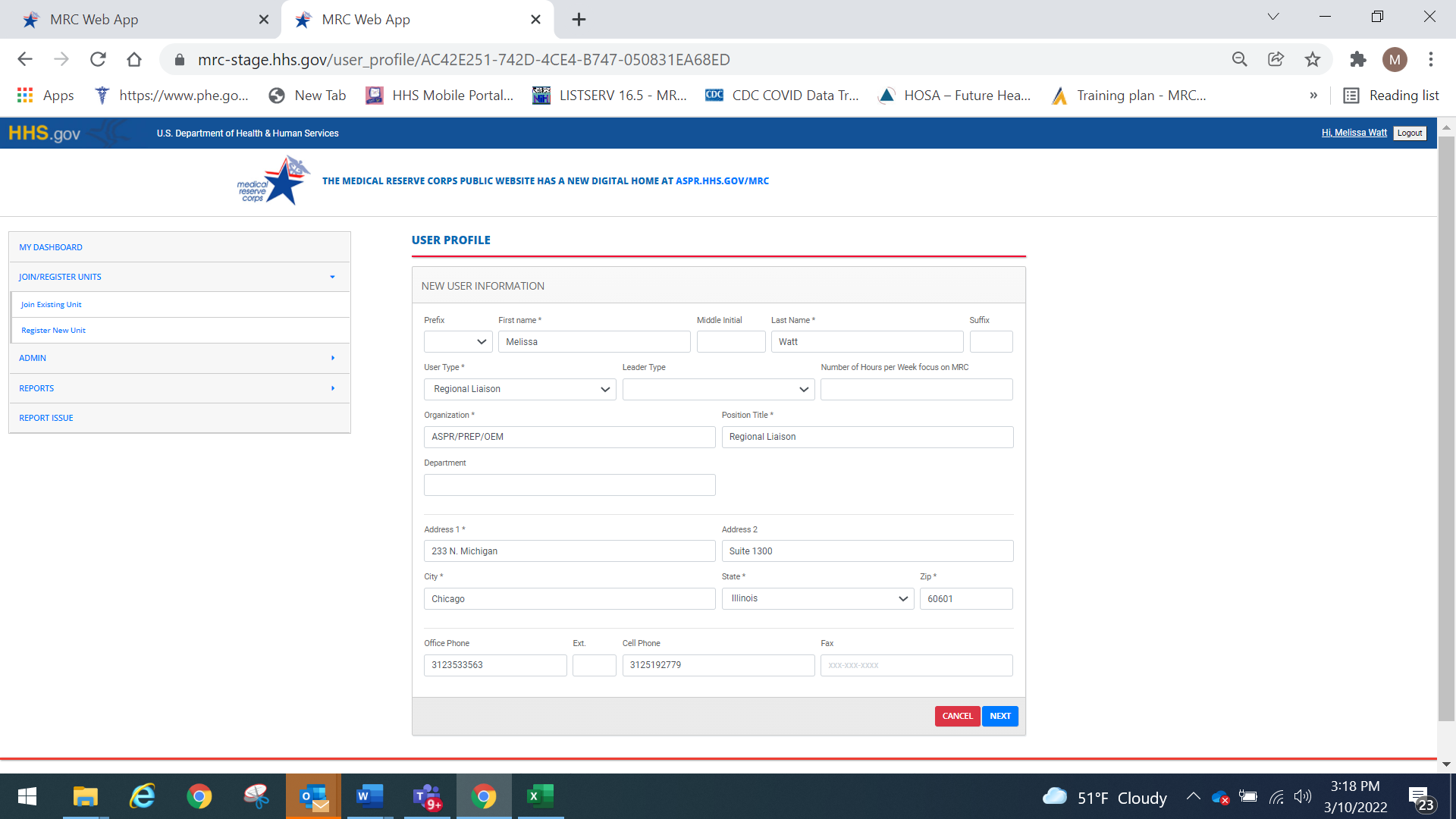
Task: Open the State dropdown showing Illinois
Action: click(x=817, y=598)
